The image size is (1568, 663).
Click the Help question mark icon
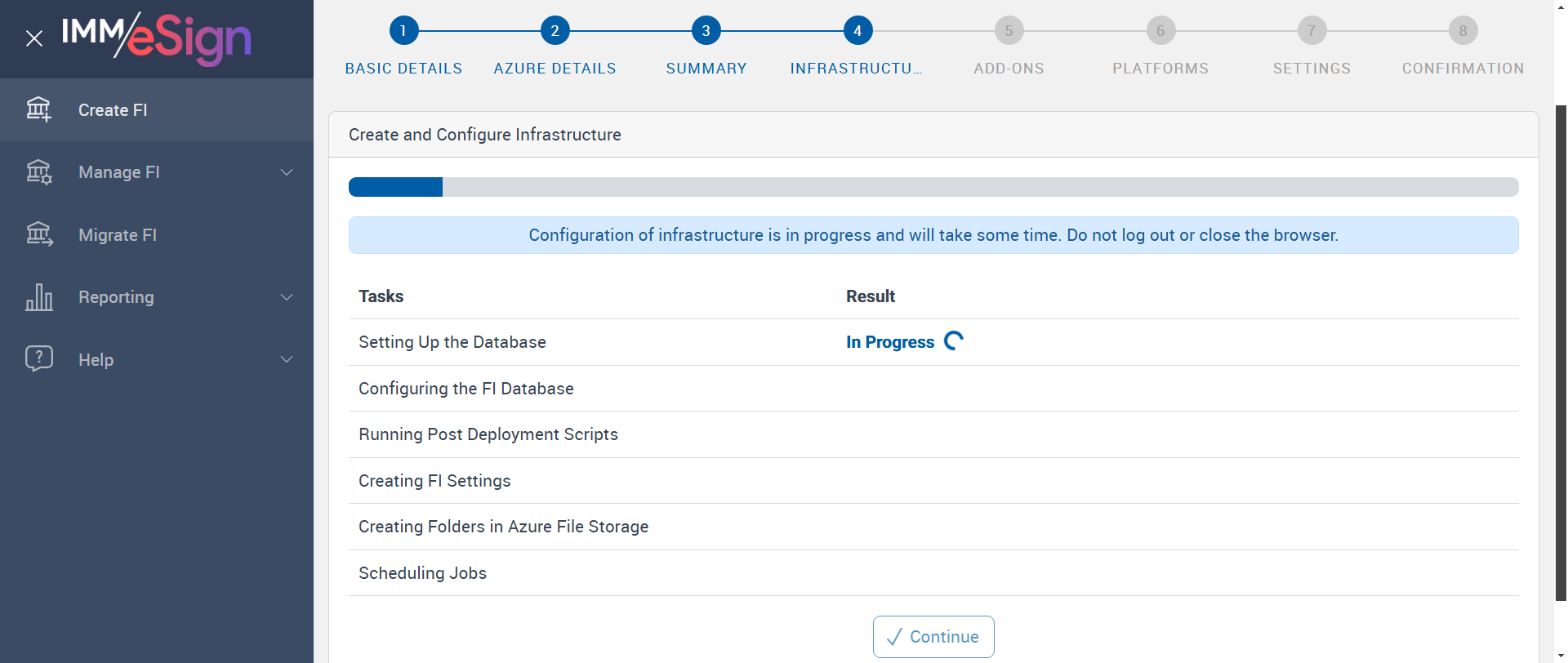pos(38,359)
